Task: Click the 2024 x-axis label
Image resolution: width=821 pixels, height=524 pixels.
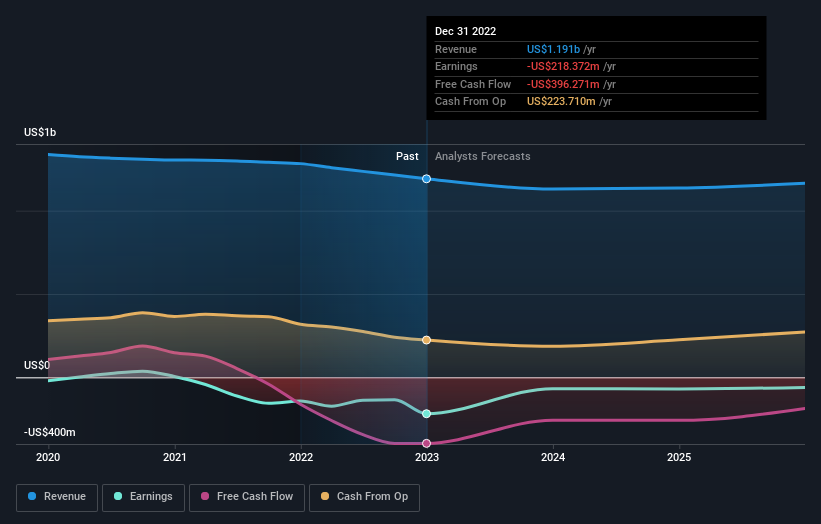Action: coord(553,458)
